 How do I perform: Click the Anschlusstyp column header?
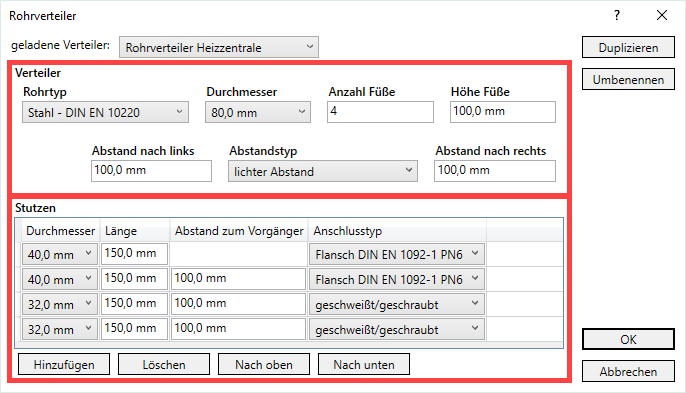pos(397,231)
